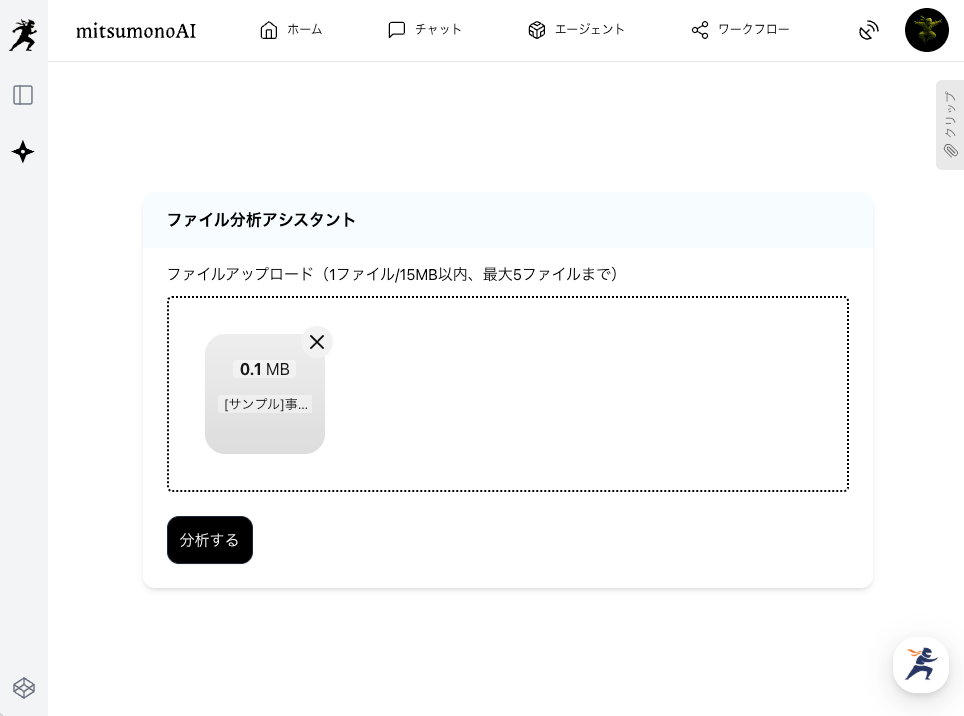Click the satellite dish icon in header
The image size is (964, 716).
click(x=868, y=30)
